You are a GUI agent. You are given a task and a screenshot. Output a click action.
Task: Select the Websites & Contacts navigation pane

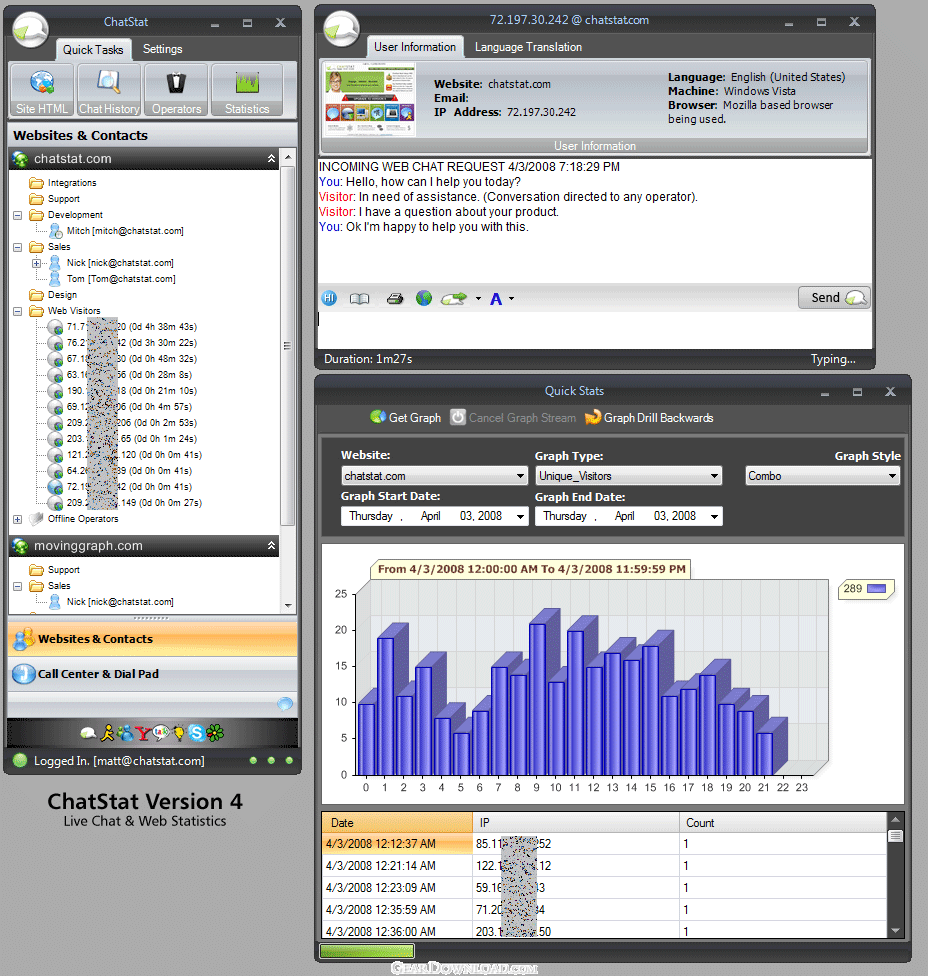coord(152,639)
